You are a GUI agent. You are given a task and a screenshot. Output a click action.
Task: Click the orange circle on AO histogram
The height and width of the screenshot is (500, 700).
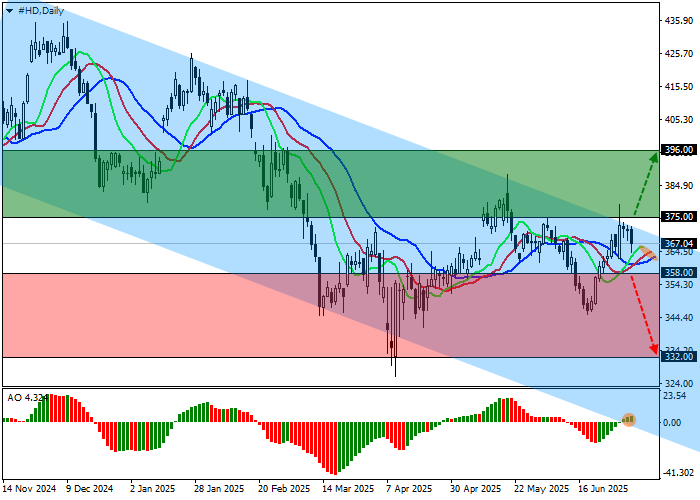click(629, 419)
